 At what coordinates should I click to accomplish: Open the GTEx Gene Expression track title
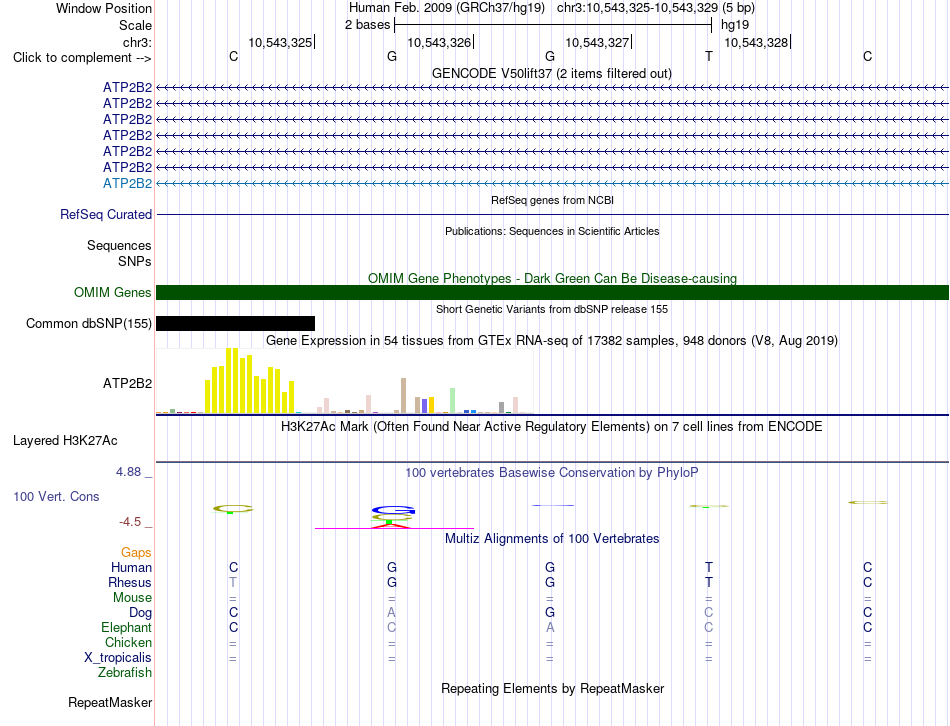552,341
